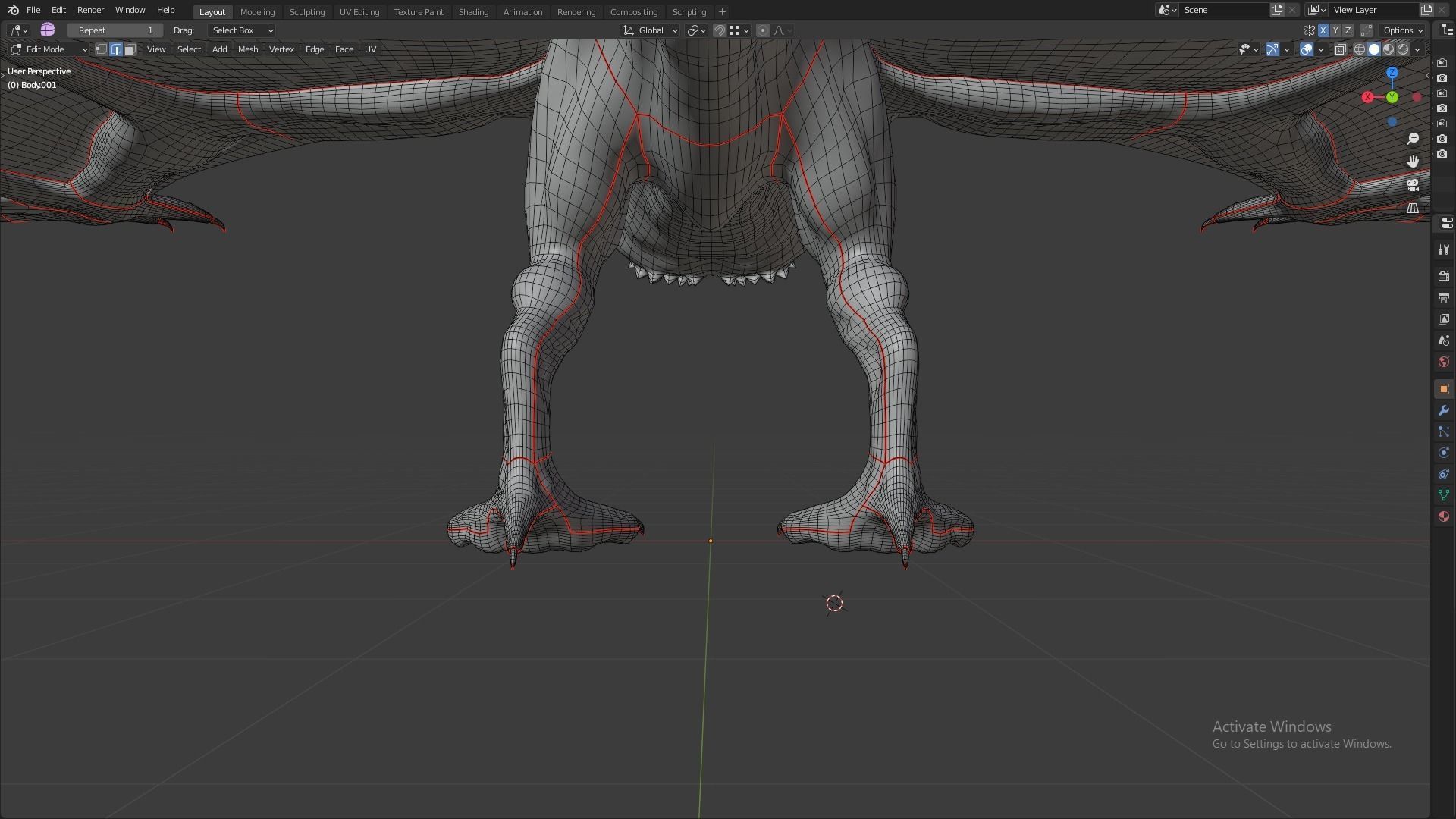
Task: Open the Render menu
Action: (x=90, y=10)
